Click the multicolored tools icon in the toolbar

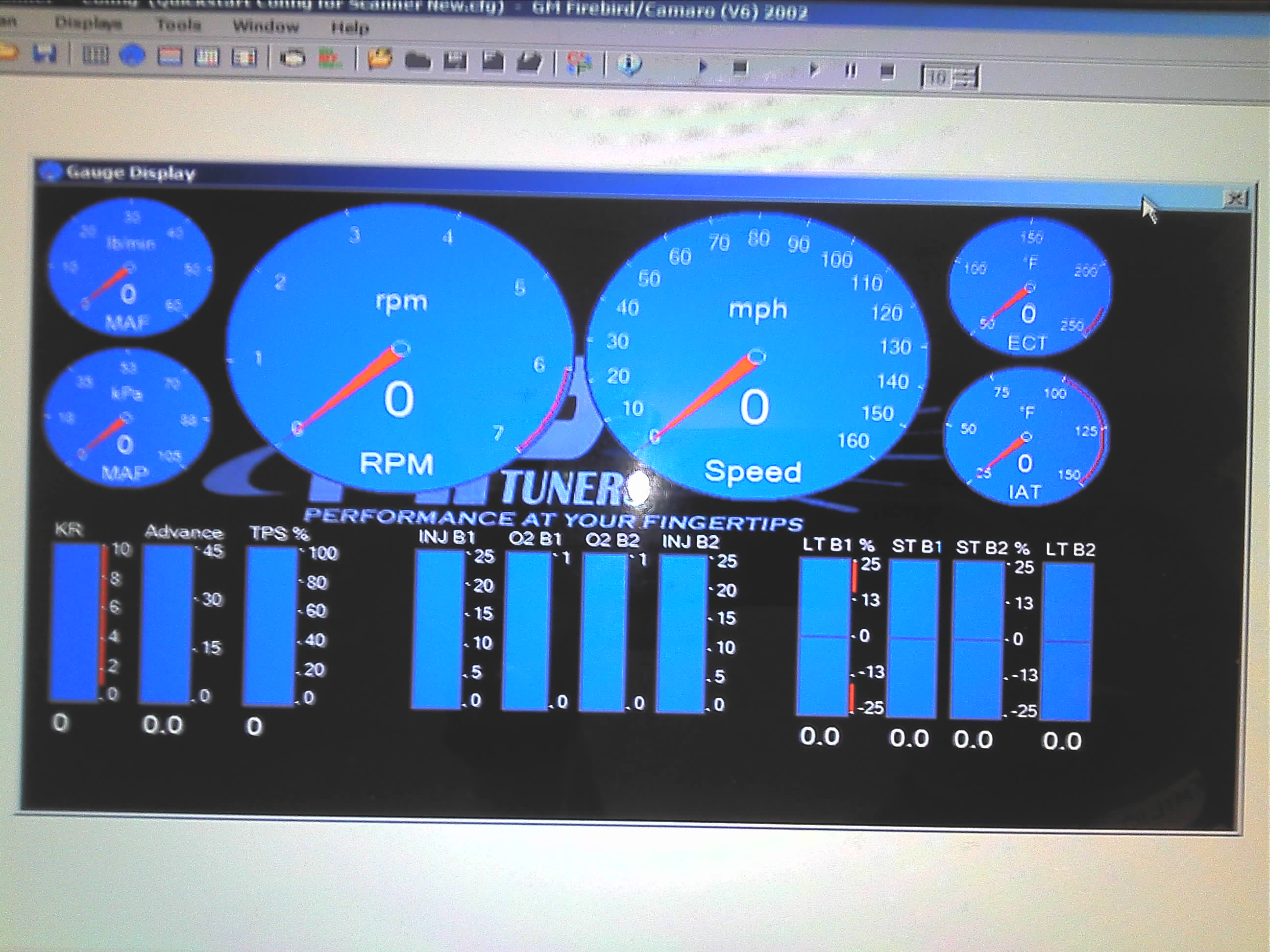click(579, 63)
